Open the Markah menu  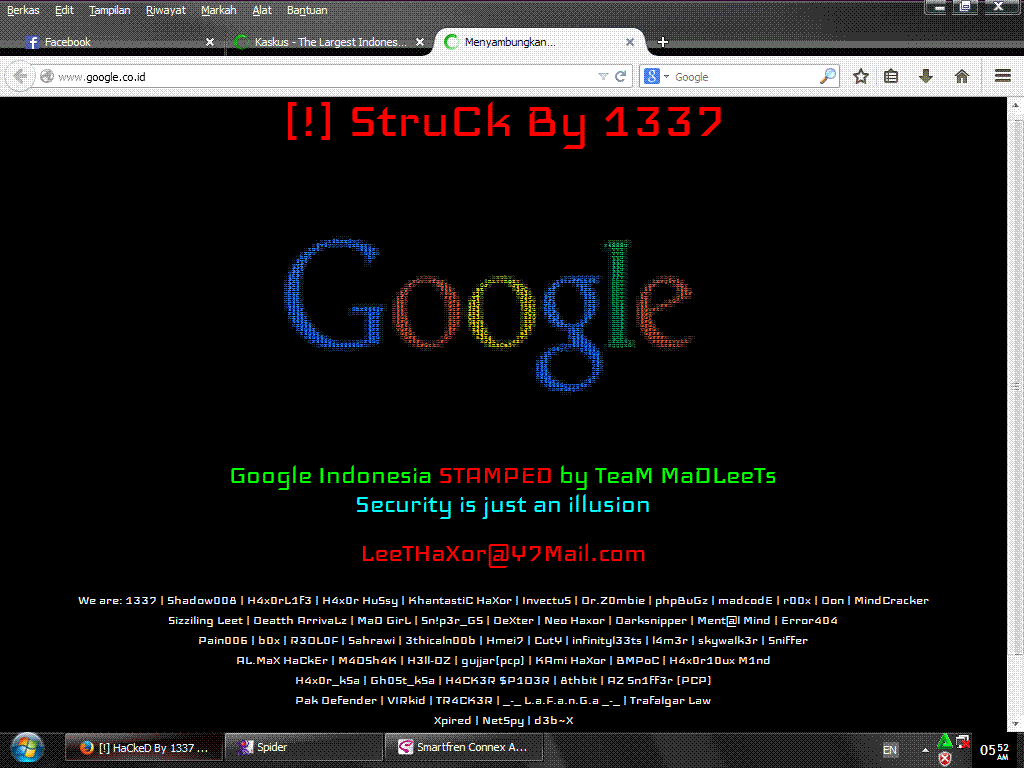(219, 10)
